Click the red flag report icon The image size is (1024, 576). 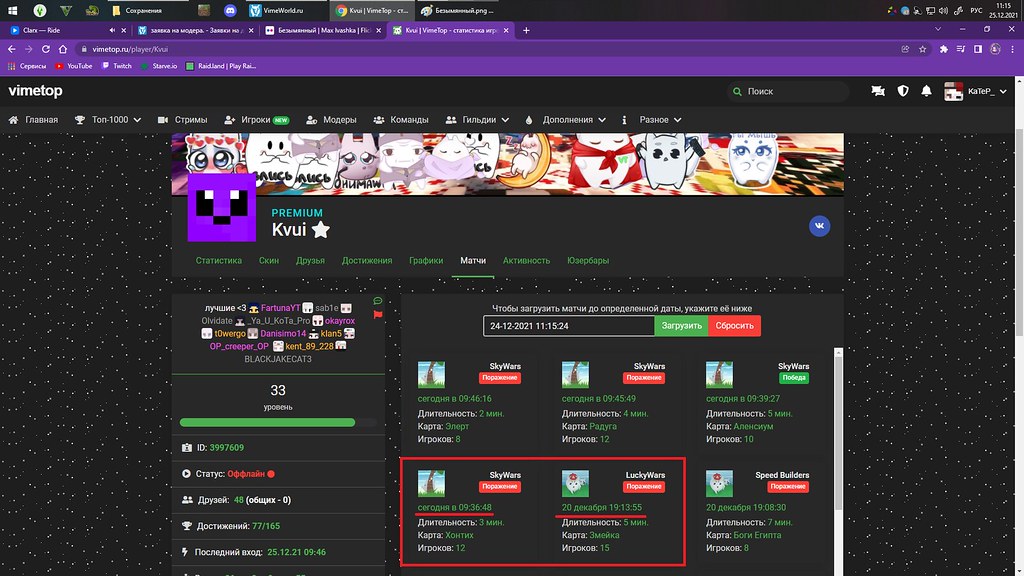(377, 314)
